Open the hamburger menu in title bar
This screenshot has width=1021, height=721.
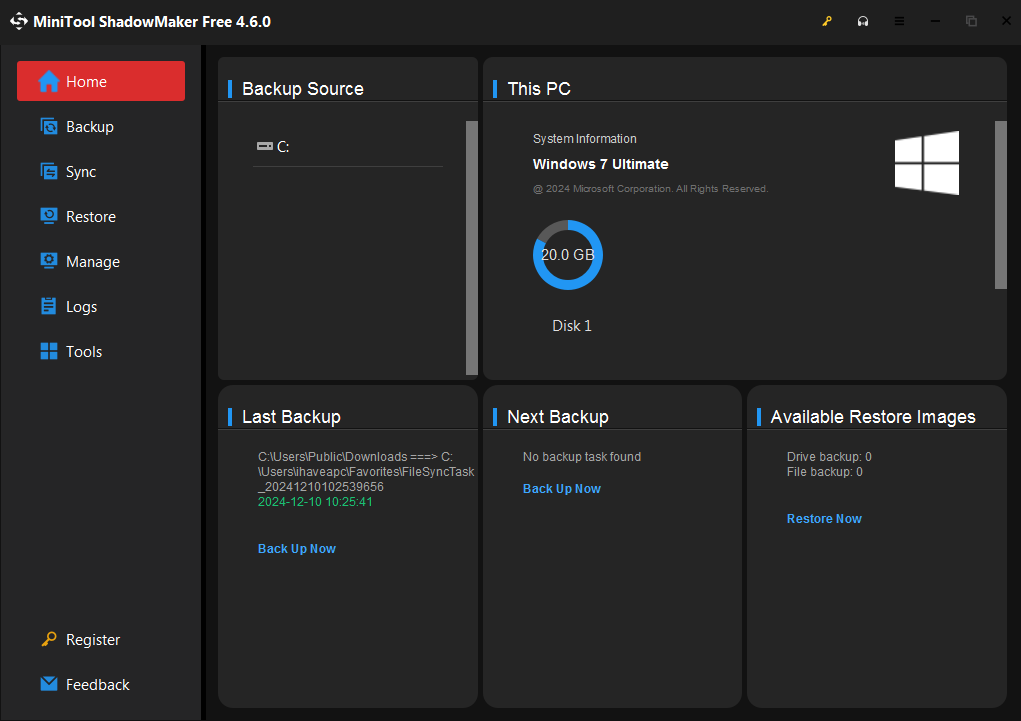pos(899,21)
